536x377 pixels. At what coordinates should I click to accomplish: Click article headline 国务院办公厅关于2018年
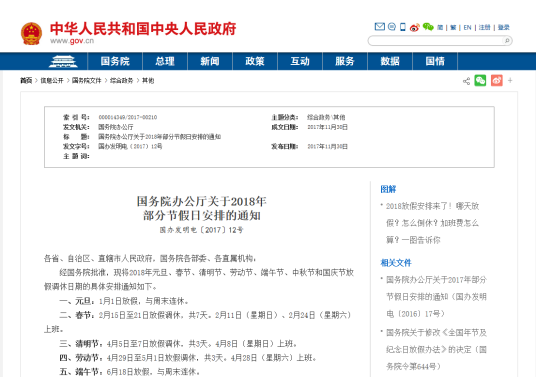click(x=202, y=201)
